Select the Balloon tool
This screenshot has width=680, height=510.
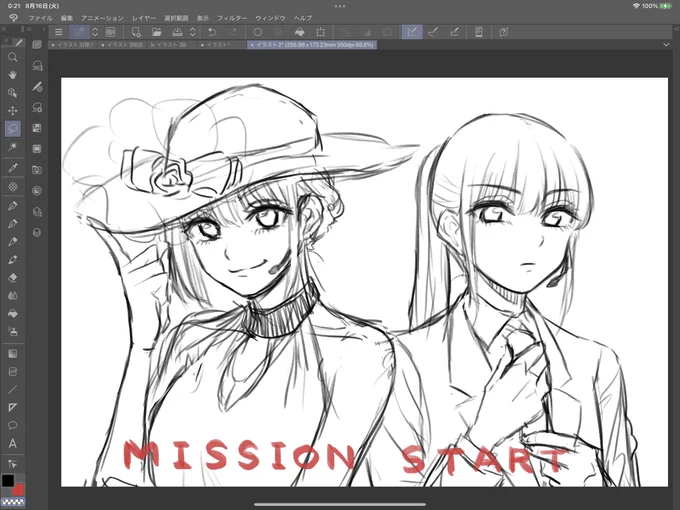pos(13,425)
